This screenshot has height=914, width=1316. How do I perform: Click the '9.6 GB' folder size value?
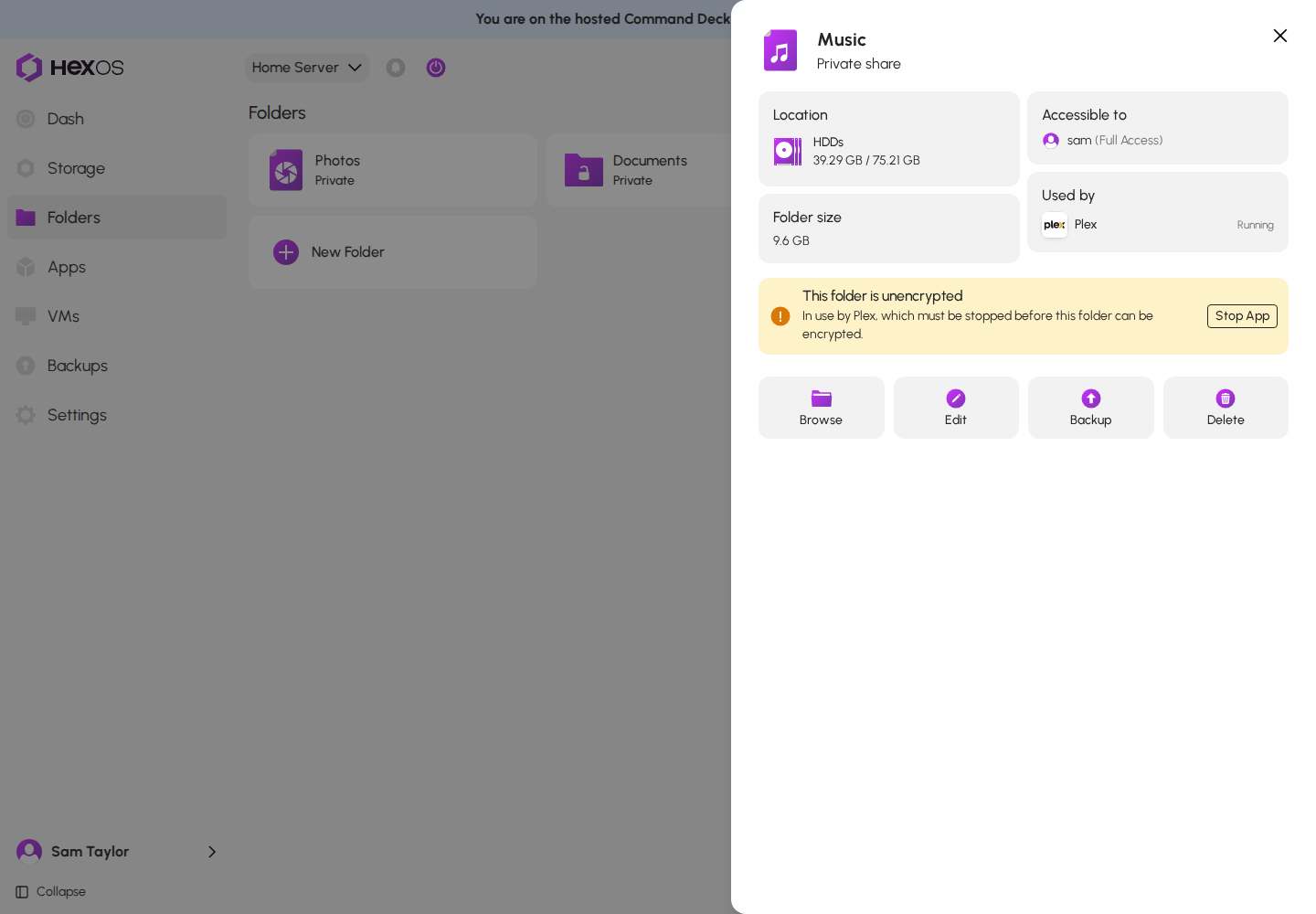coord(791,241)
